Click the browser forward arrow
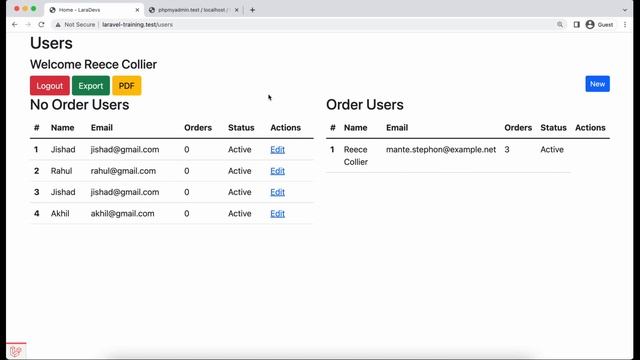 [28, 24]
